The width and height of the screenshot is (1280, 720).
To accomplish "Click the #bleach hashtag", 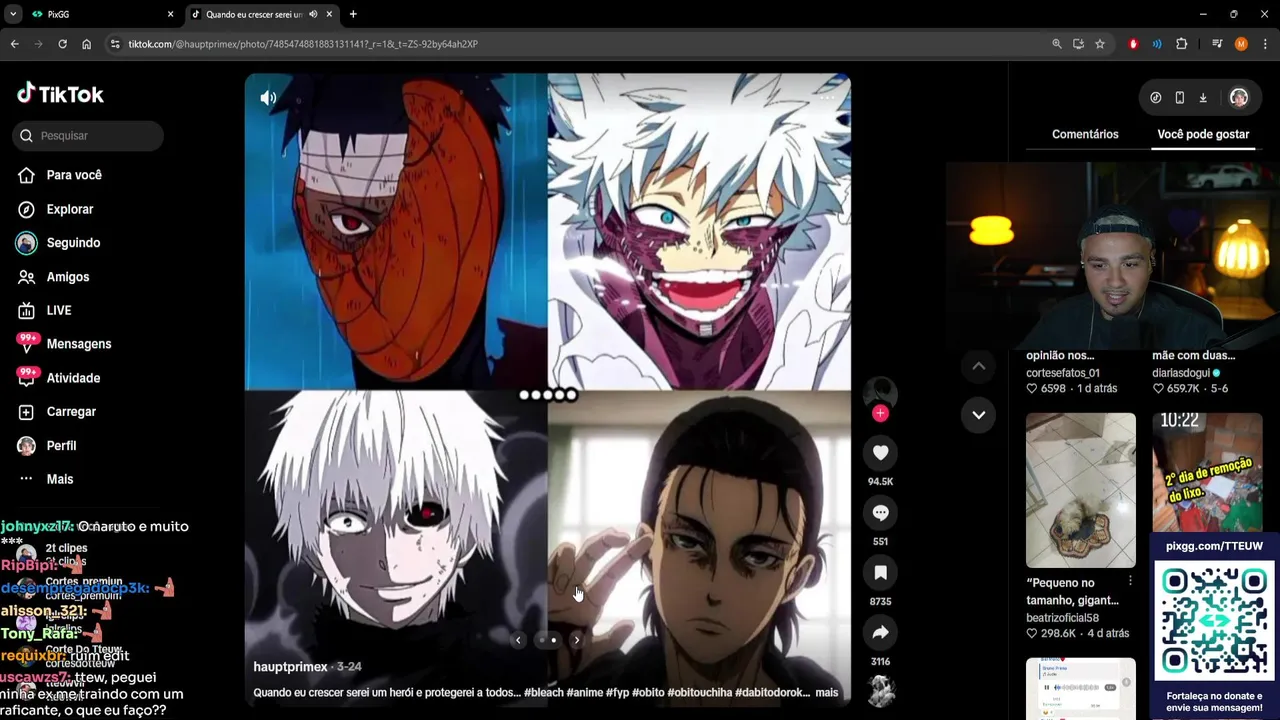I will [544, 692].
